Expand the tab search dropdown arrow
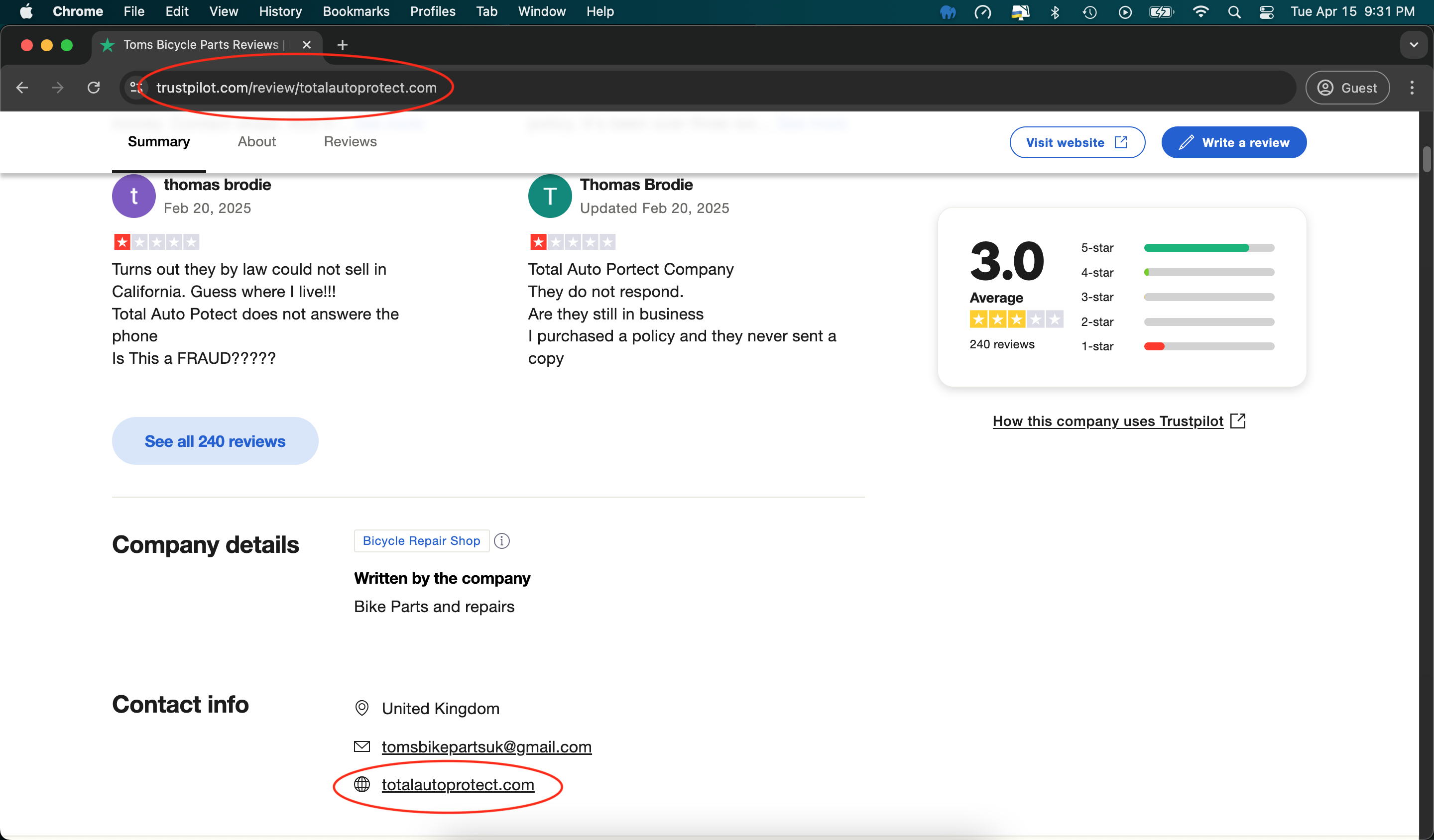This screenshot has width=1434, height=840. (x=1414, y=45)
